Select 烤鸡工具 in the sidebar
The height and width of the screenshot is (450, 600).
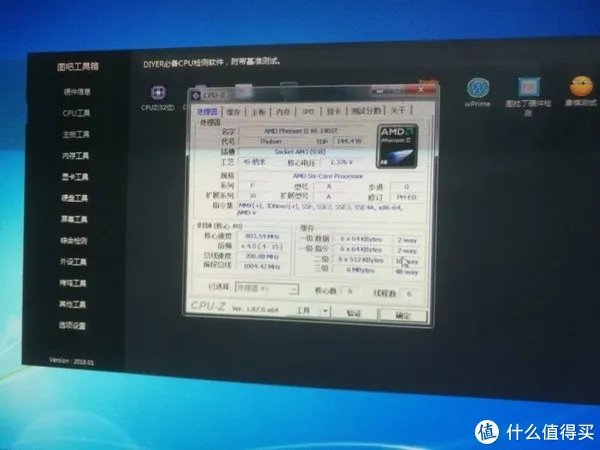(73, 283)
